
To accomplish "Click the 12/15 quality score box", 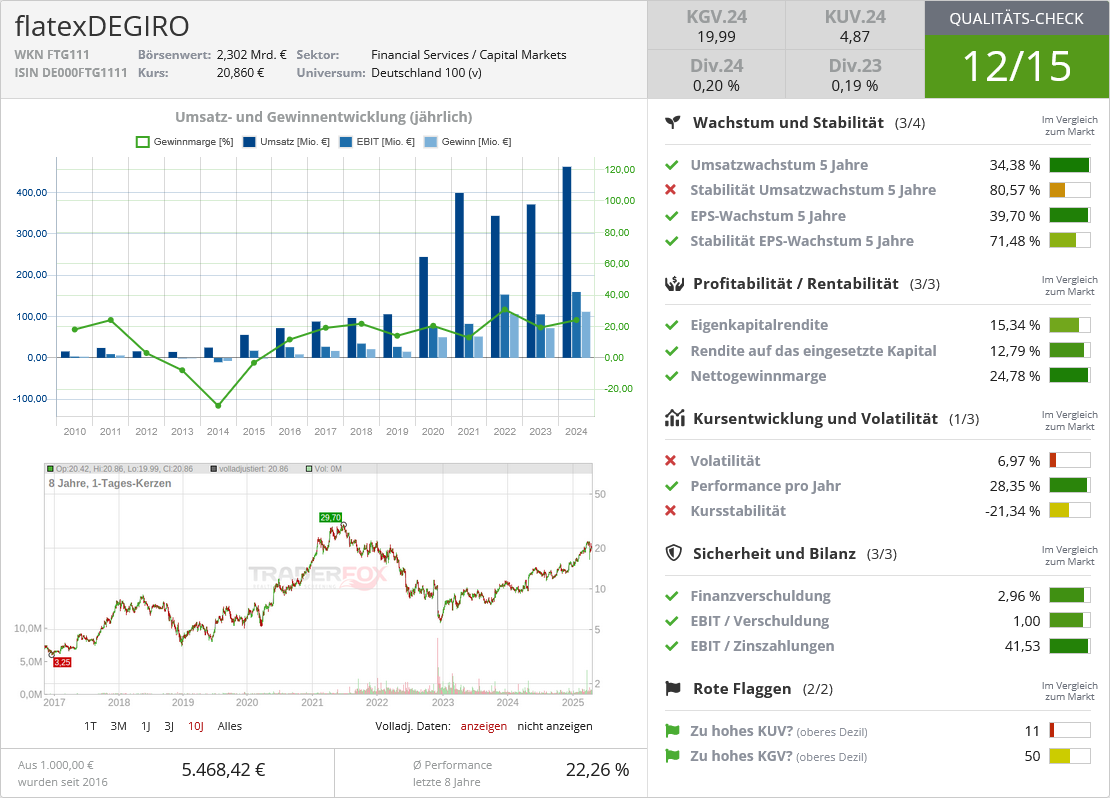I will (1017, 67).
